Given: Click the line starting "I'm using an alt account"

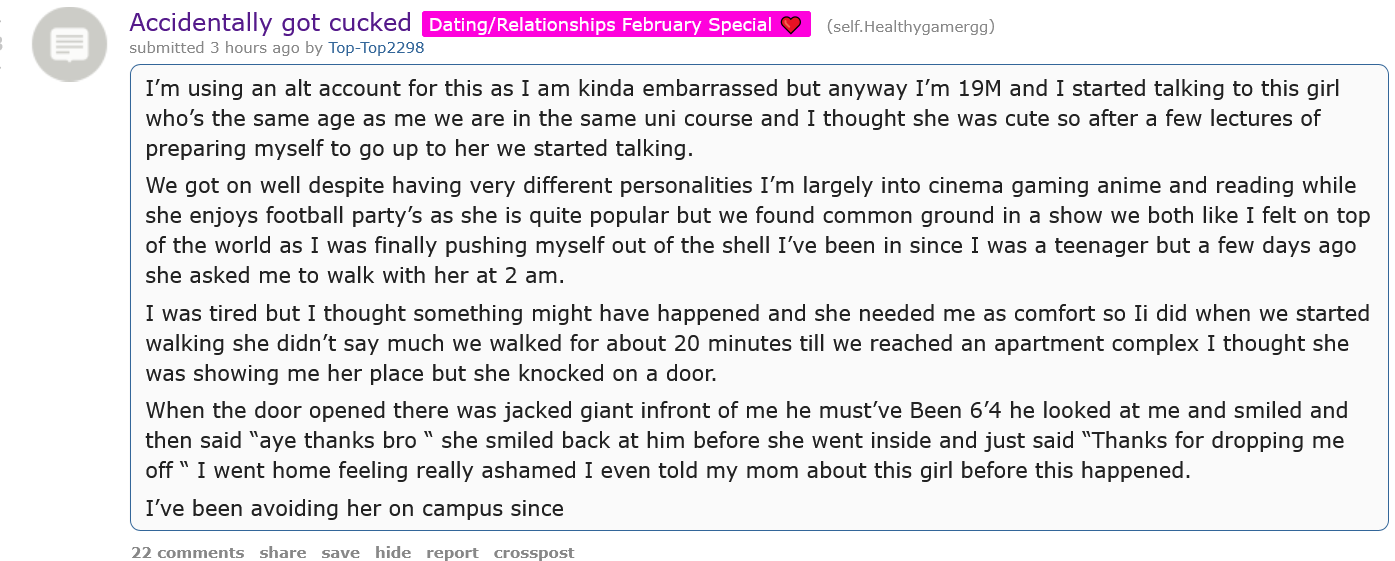Looking at the screenshot, I should (742, 89).
